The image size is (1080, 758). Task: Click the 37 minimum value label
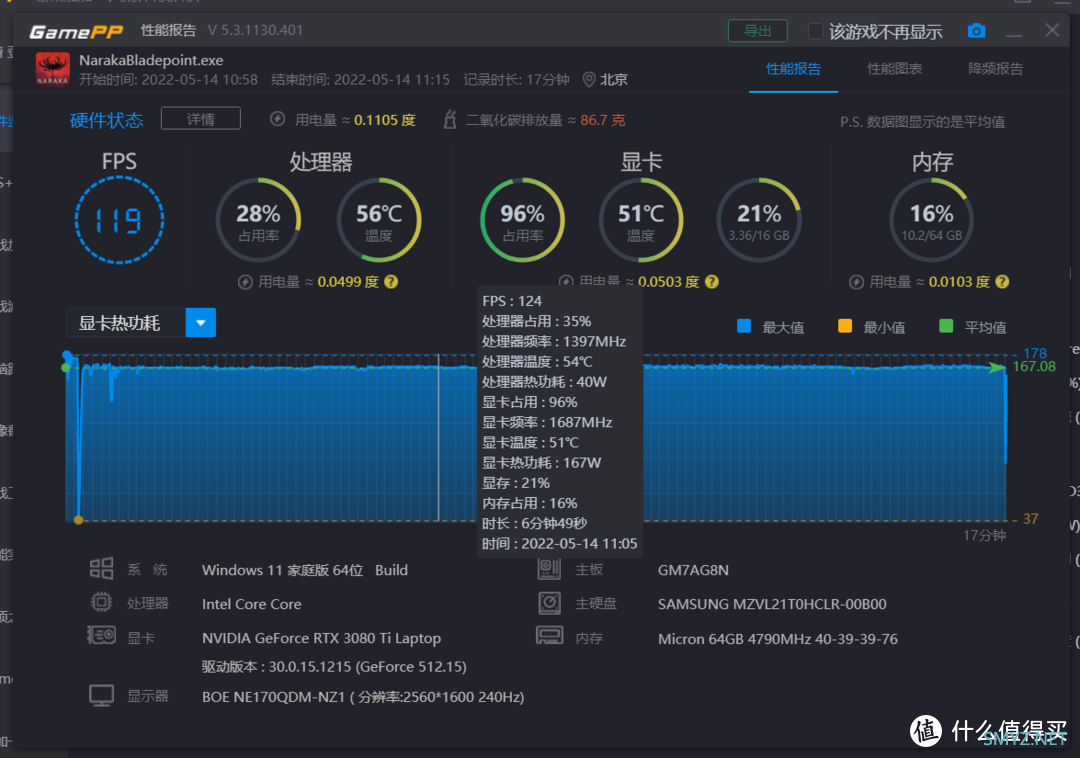pos(1030,518)
